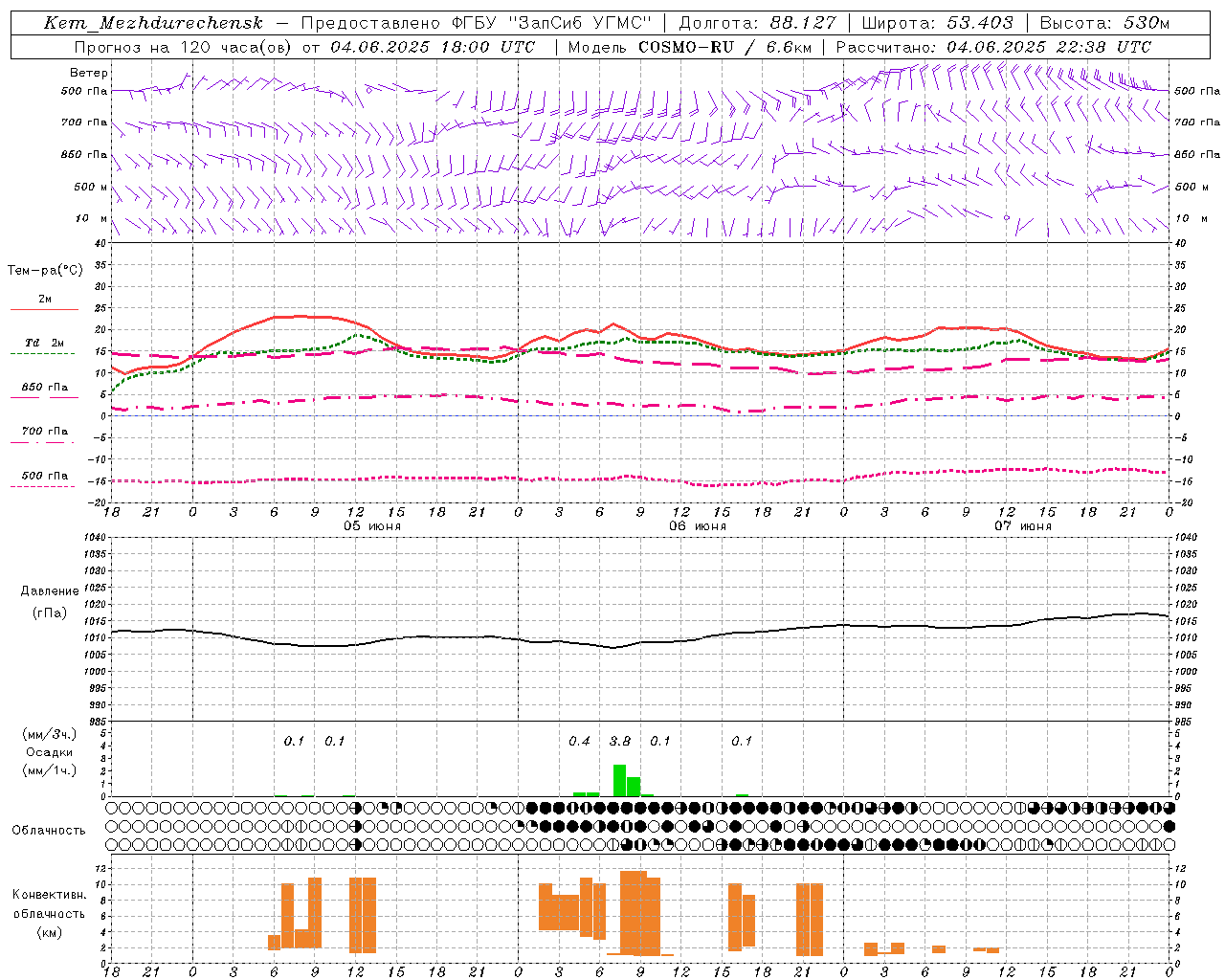The image size is (1225, 980).
Task: Click the Конвективн. convective cloud label
Action: (50, 895)
